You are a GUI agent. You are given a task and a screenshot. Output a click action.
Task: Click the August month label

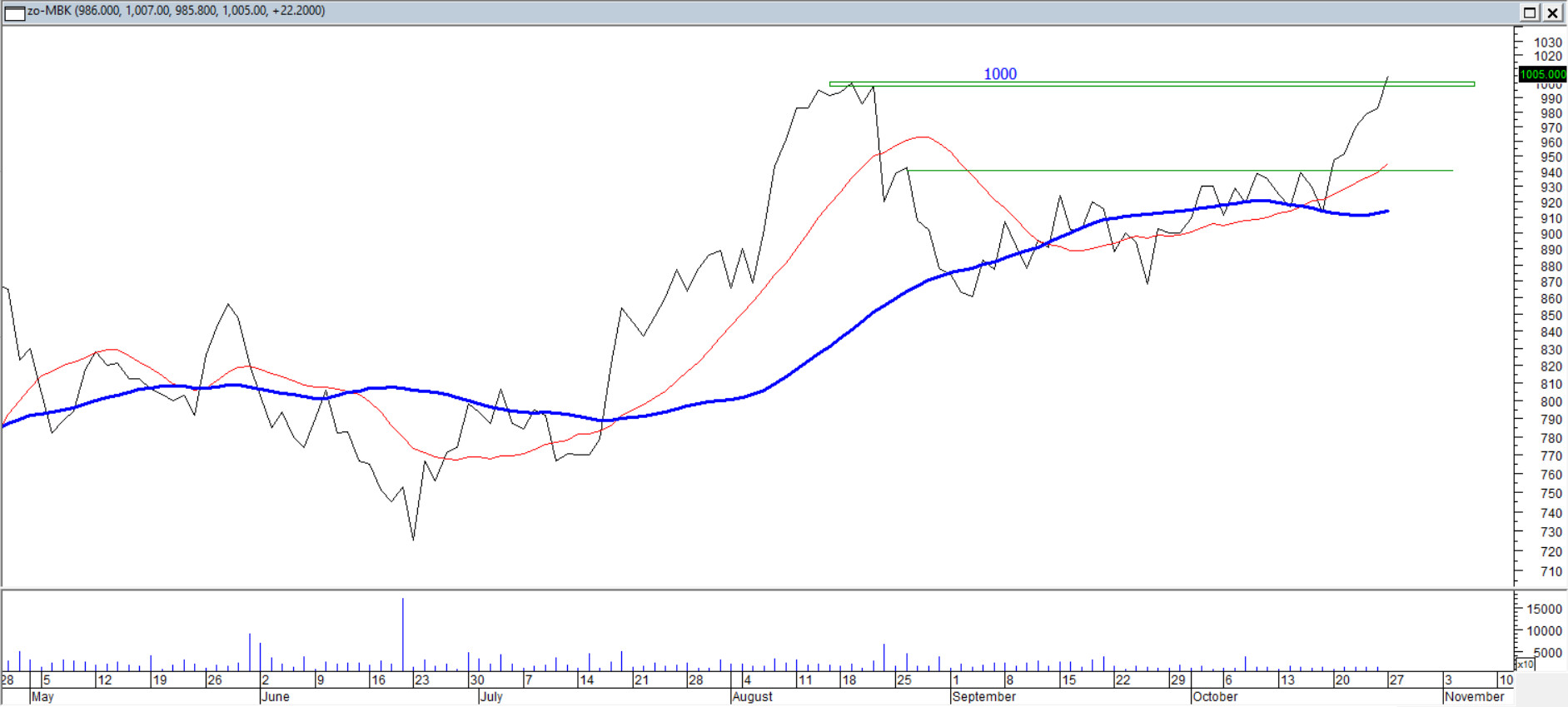(753, 696)
